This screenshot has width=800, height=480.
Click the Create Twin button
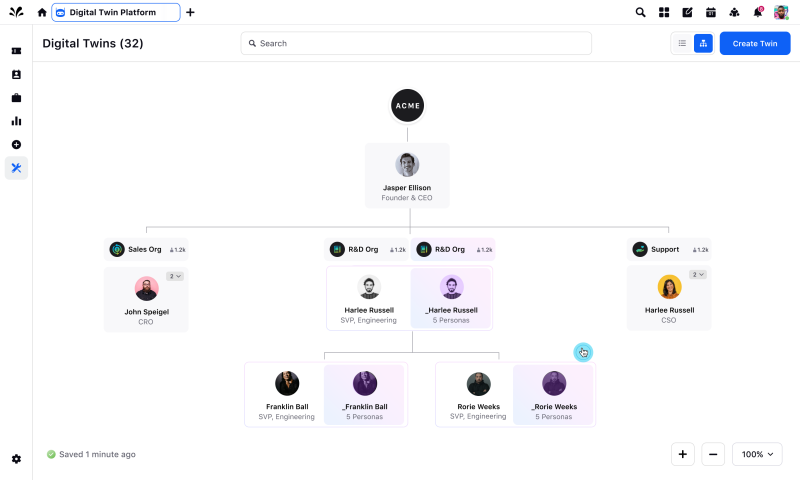click(x=754, y=43)
